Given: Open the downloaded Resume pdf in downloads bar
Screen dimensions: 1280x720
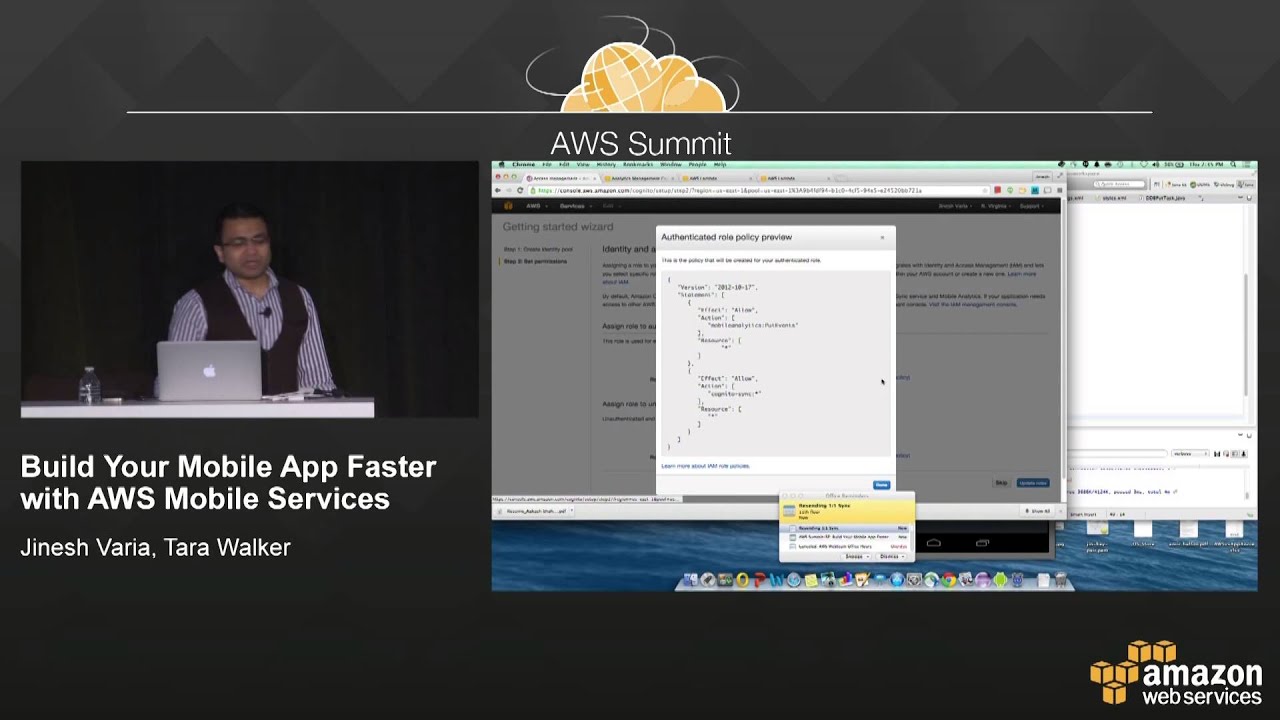Looking at the screenshot, I should point(533,511).
